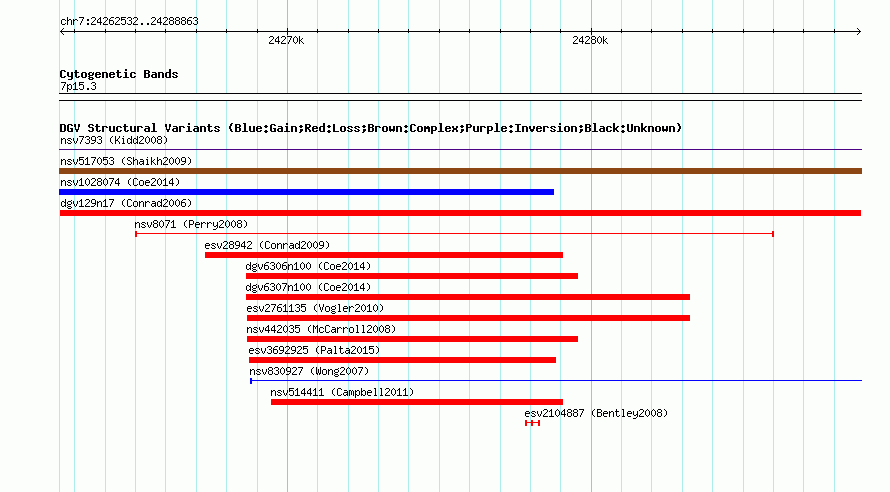The width and height of the screenshot is (890, 492).
Task: Select the thin blue nsv830927 gain line
Action: tap(556, 381)
